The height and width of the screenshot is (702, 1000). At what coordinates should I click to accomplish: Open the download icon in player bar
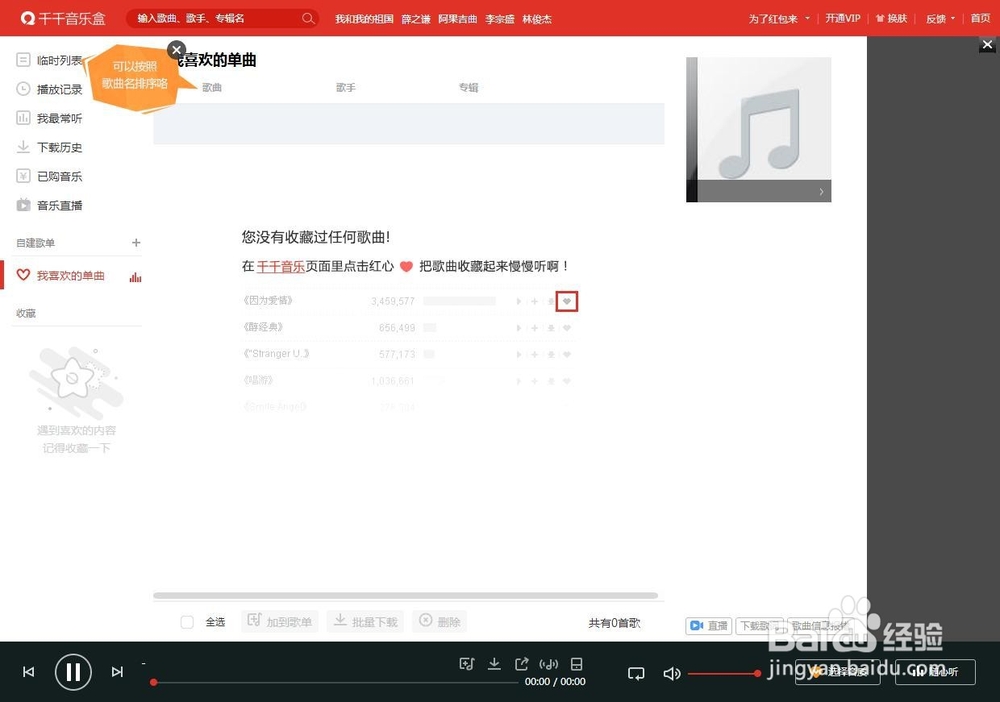(494, 663)
